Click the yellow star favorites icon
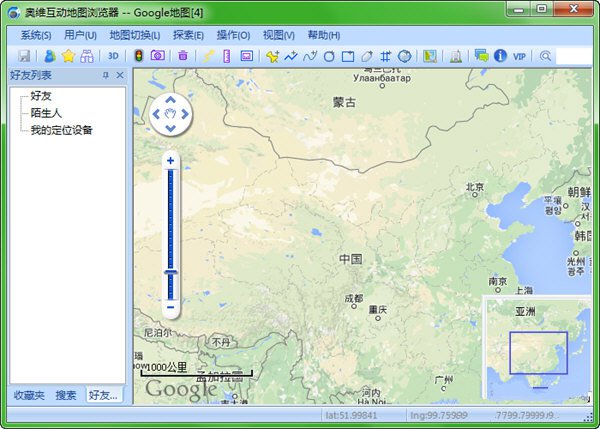 [x=68, y=56]
